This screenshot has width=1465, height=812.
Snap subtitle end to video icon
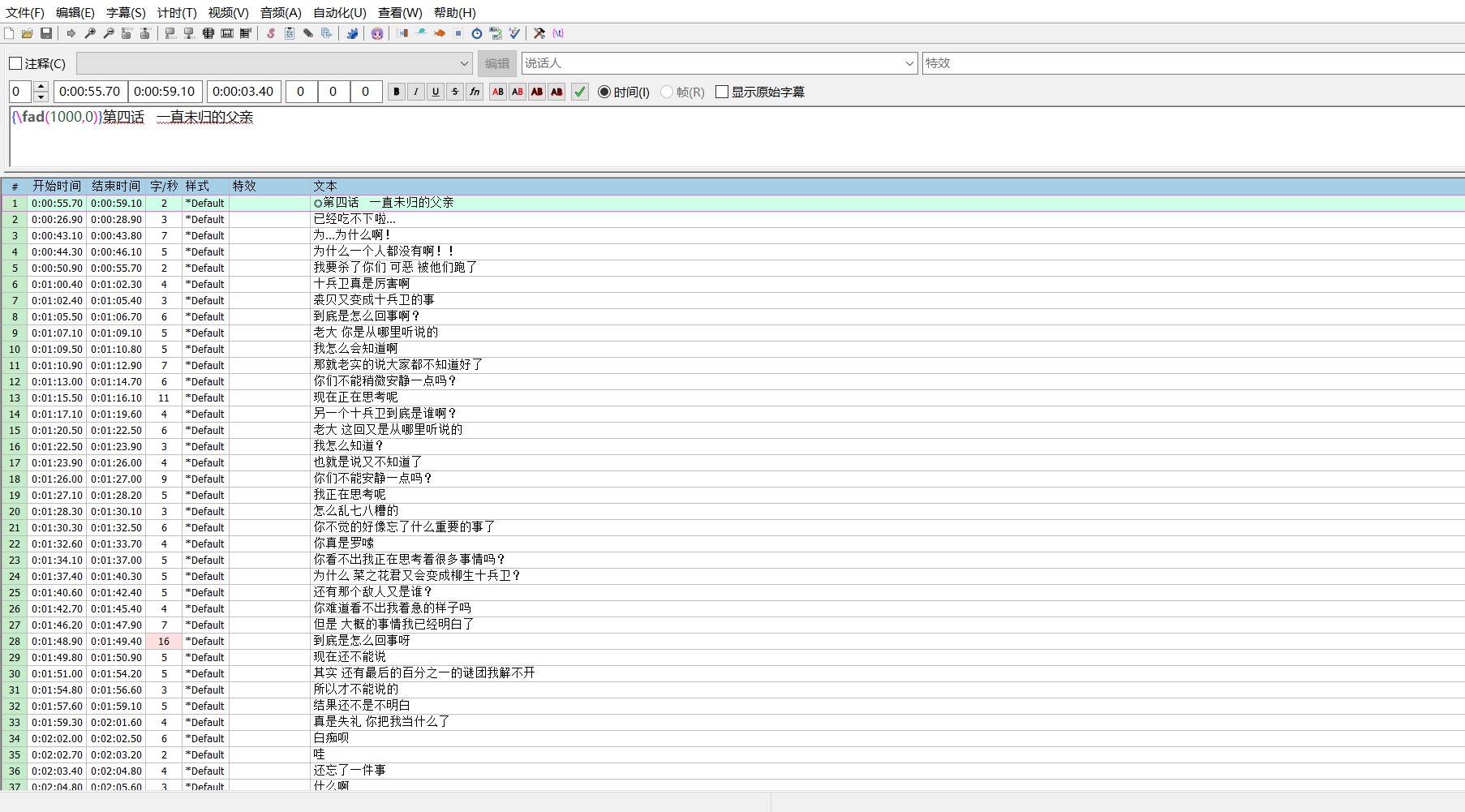click(x=189, y=33)
